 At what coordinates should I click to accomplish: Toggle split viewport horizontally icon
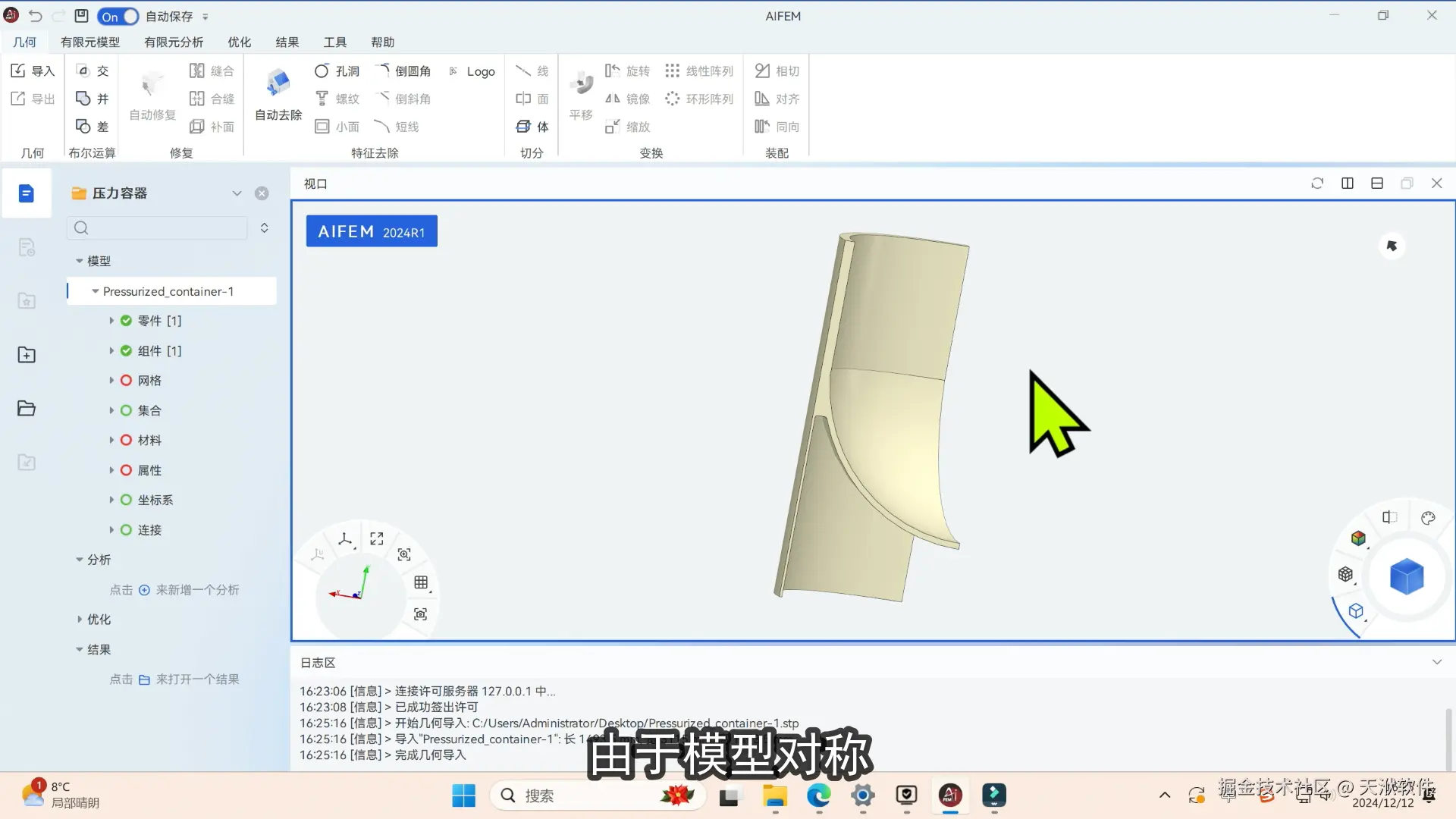click(x=1377, y=184)
